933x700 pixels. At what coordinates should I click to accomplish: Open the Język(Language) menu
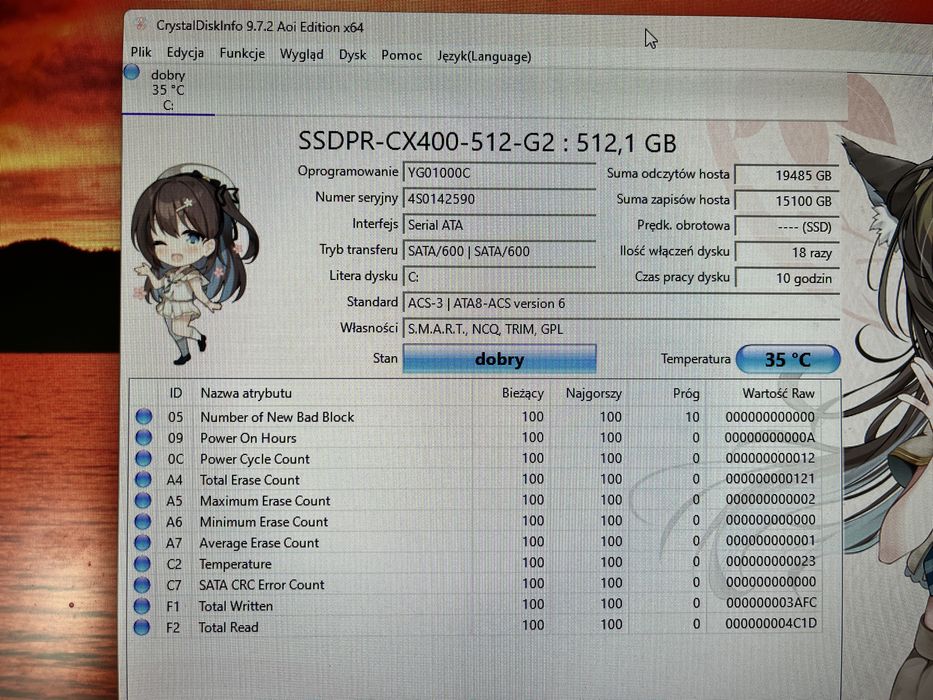[x=484, y=57]
